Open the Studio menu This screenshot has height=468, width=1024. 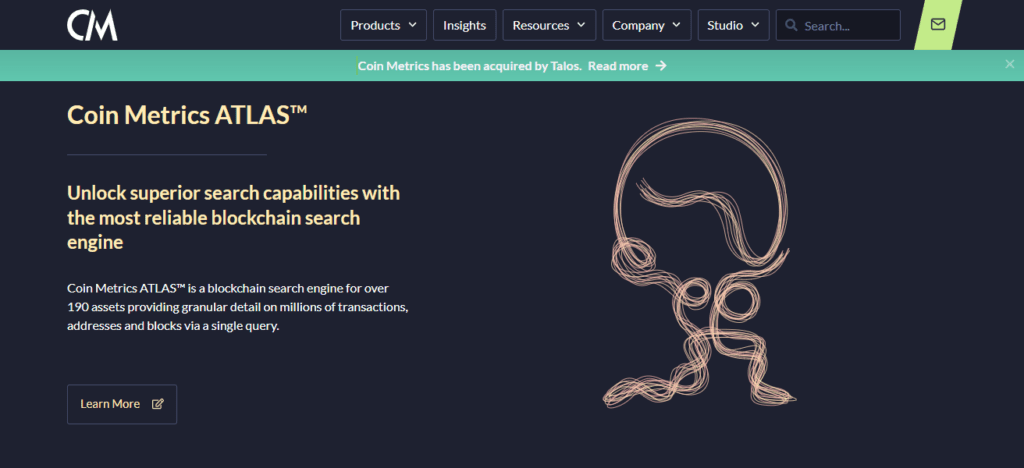pyautogui.click(x=725, y=25)
